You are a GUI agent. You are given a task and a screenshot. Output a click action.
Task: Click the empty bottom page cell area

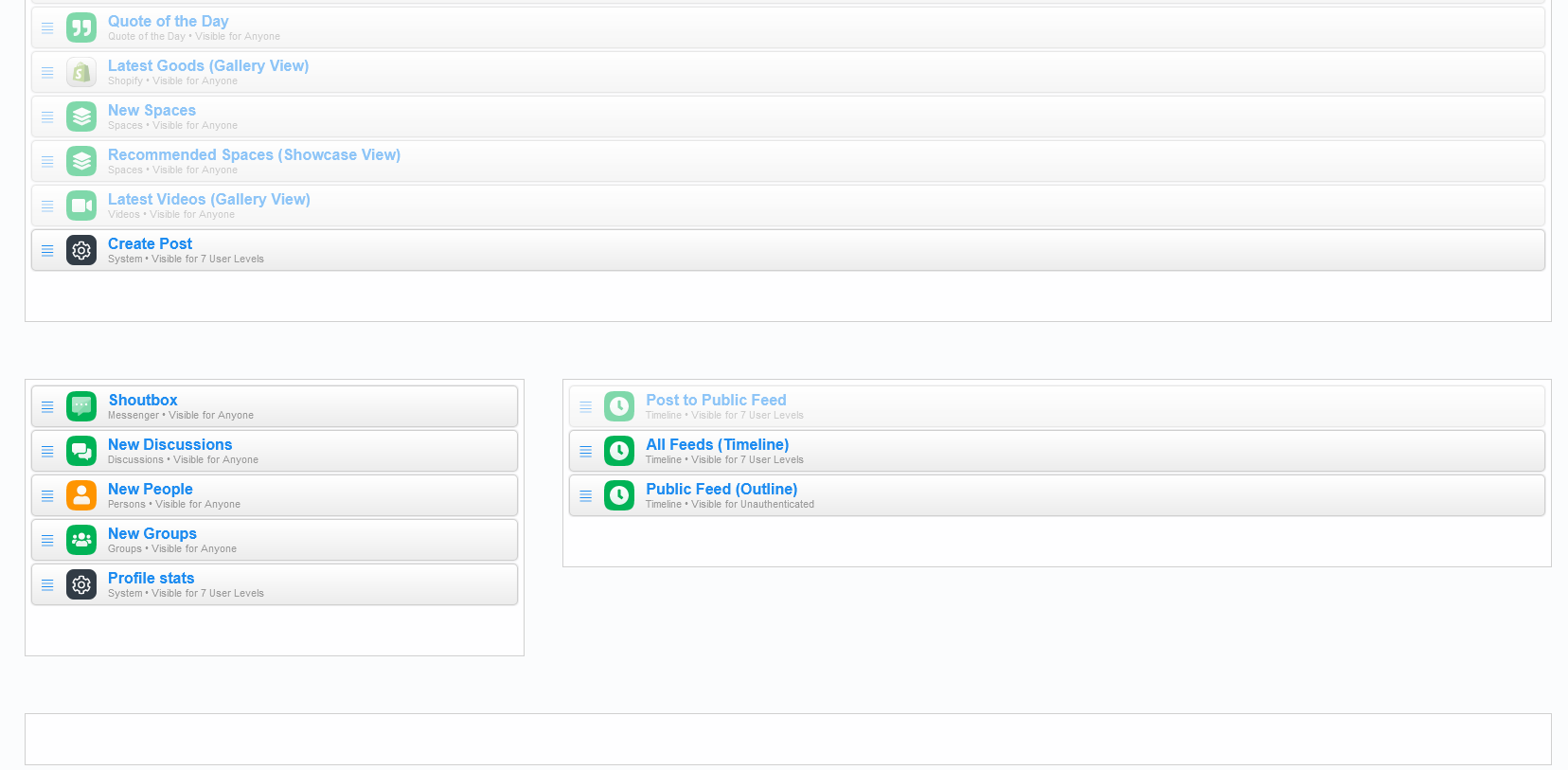[x=787, y=739]
